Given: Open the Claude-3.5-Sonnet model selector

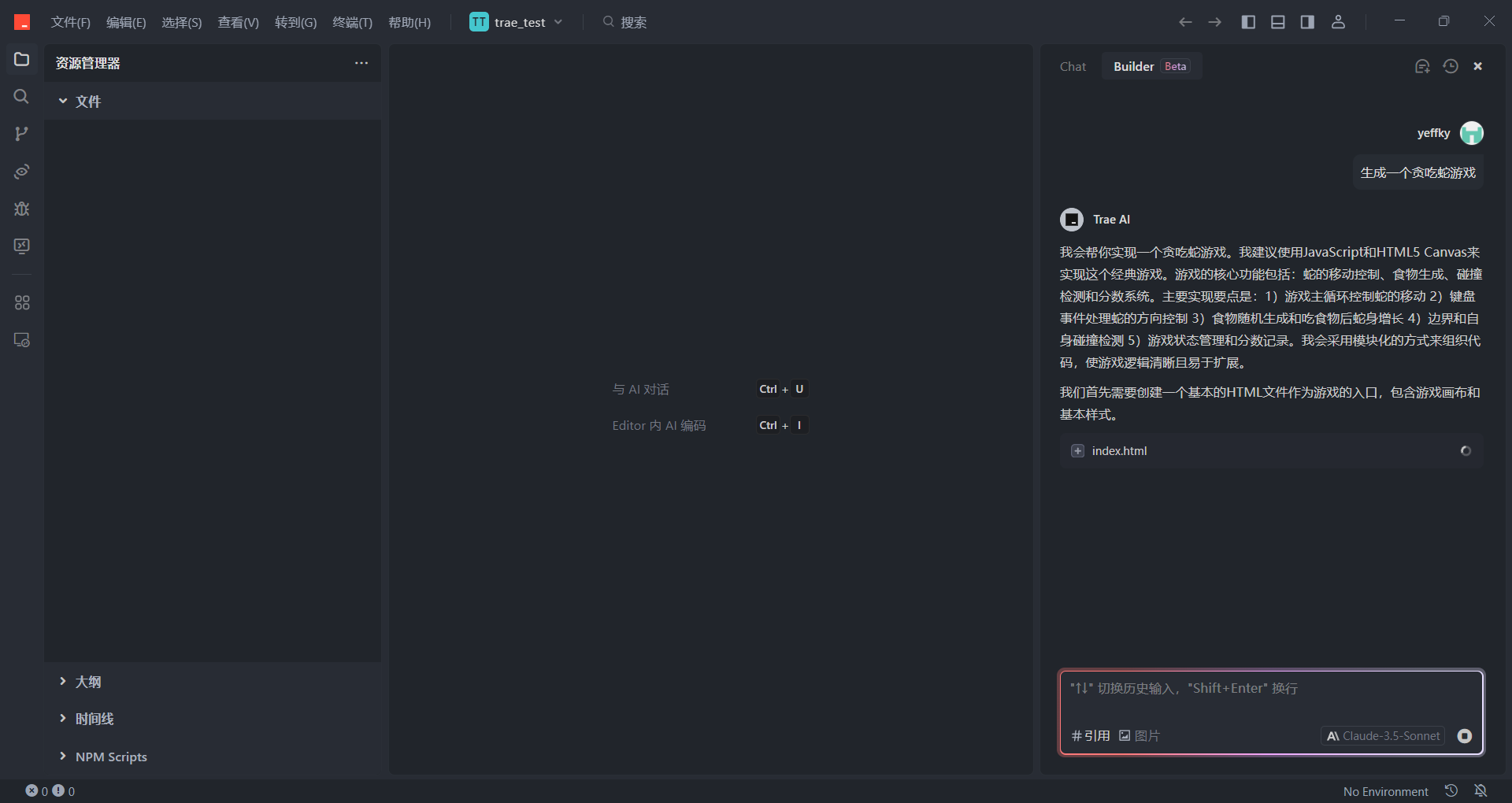Looking at the screenshot, I should (1383, 736).
